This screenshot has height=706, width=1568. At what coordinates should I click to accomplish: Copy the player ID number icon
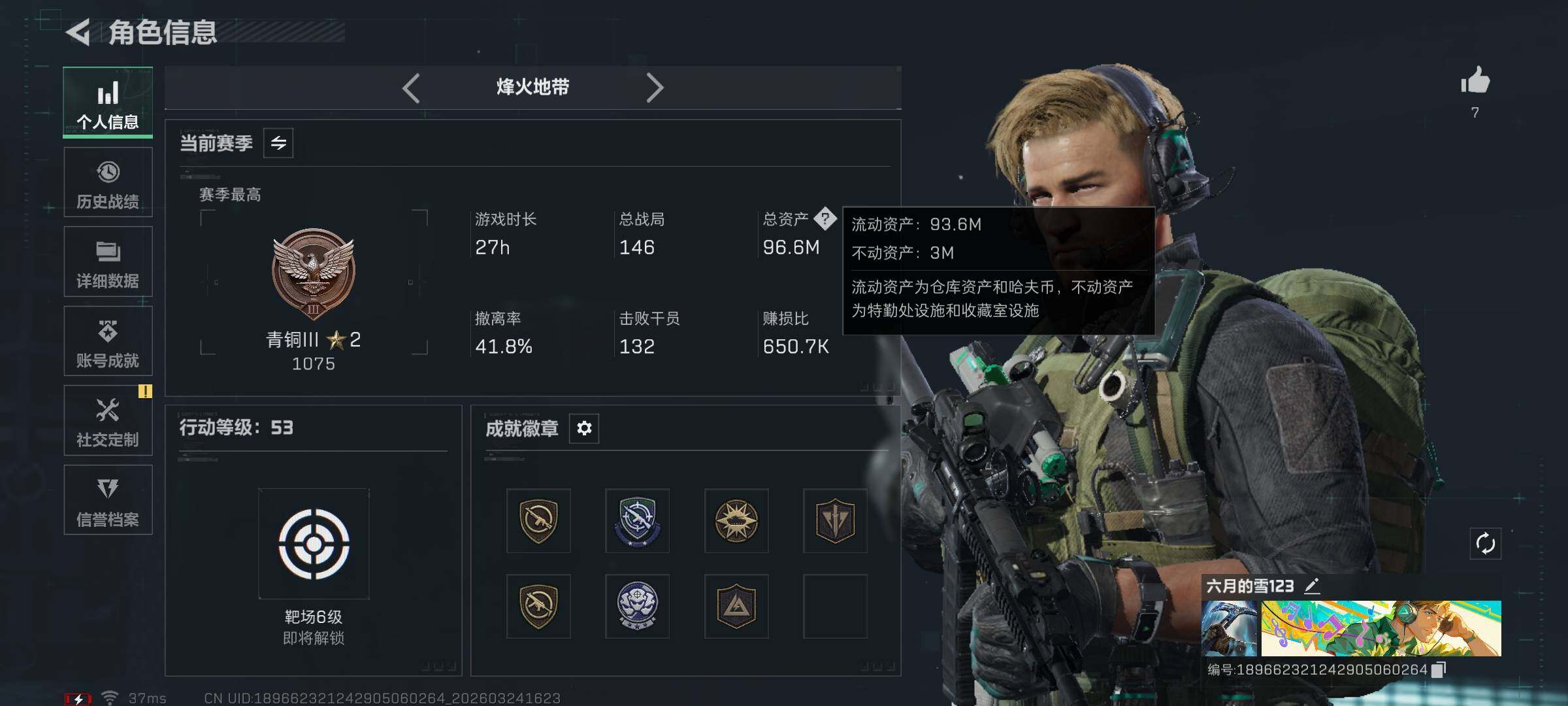point(1439,669)
